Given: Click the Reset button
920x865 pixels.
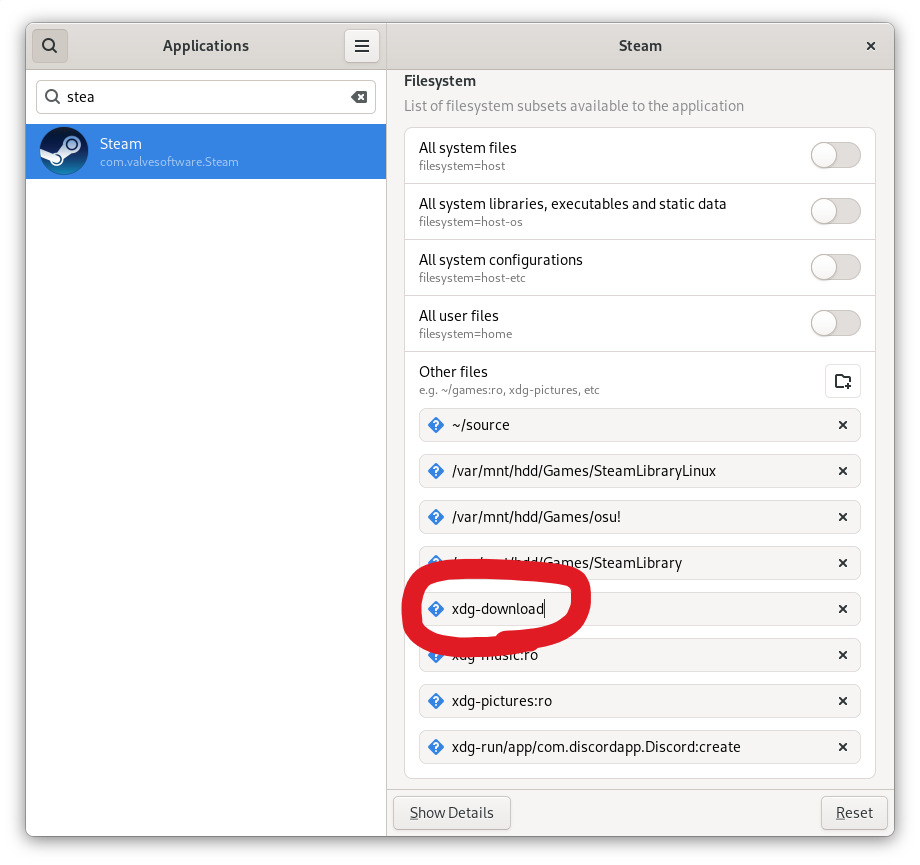Looking at the screenshot, I should click(854, 813).
